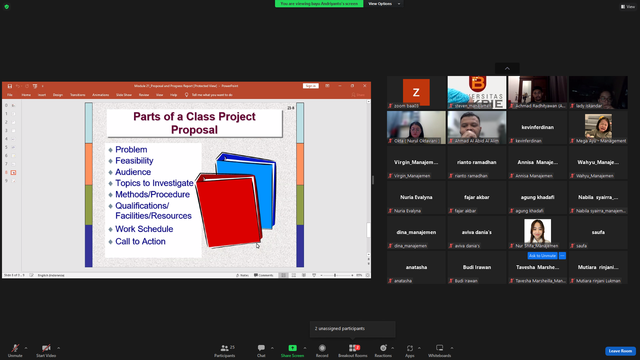The image size is (640, 360).
Task: Click the green encryption shield icon
Action: click(7, 7)
